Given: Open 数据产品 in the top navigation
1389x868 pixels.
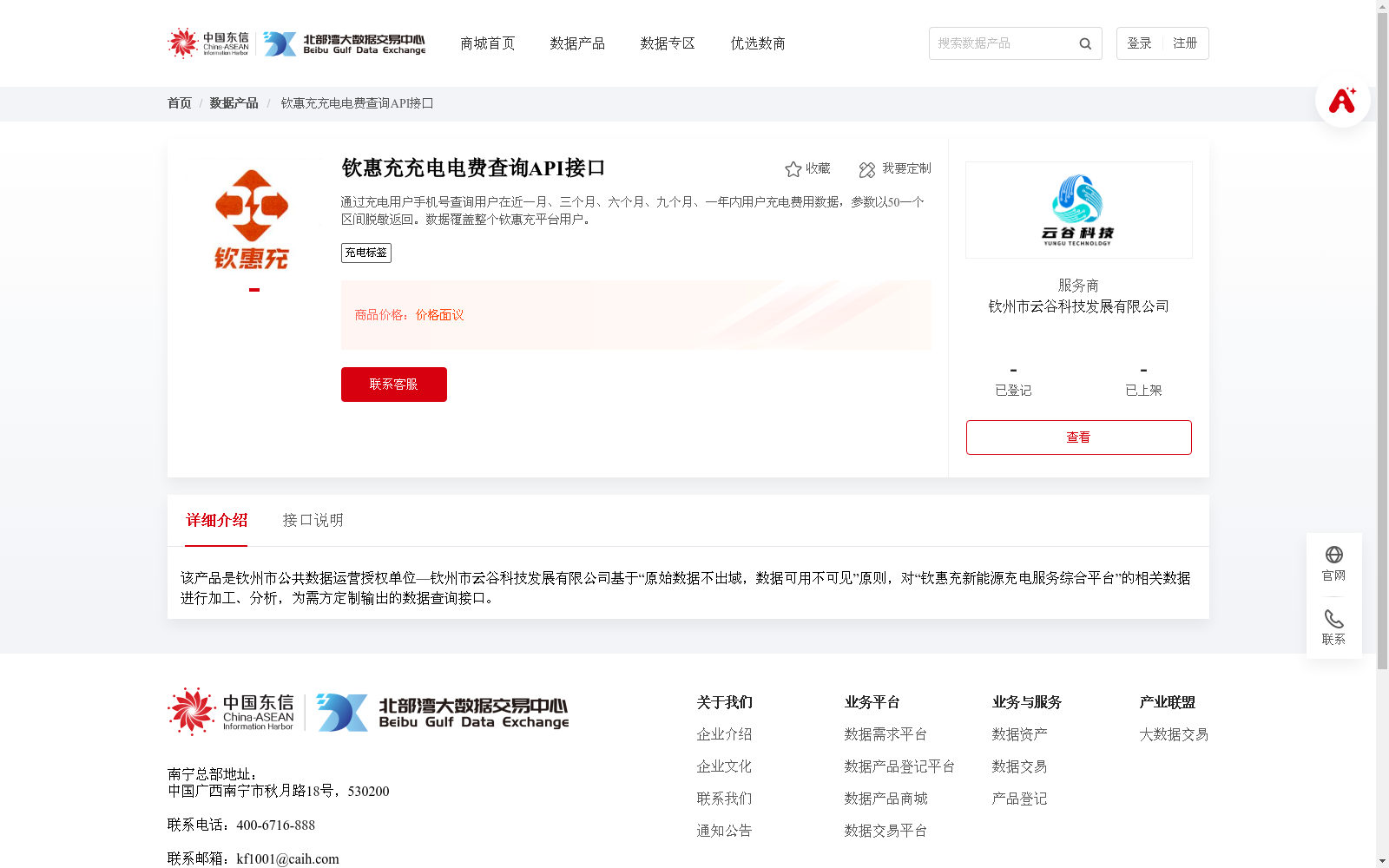Looking at the screenshot, I should coord(577,43).
